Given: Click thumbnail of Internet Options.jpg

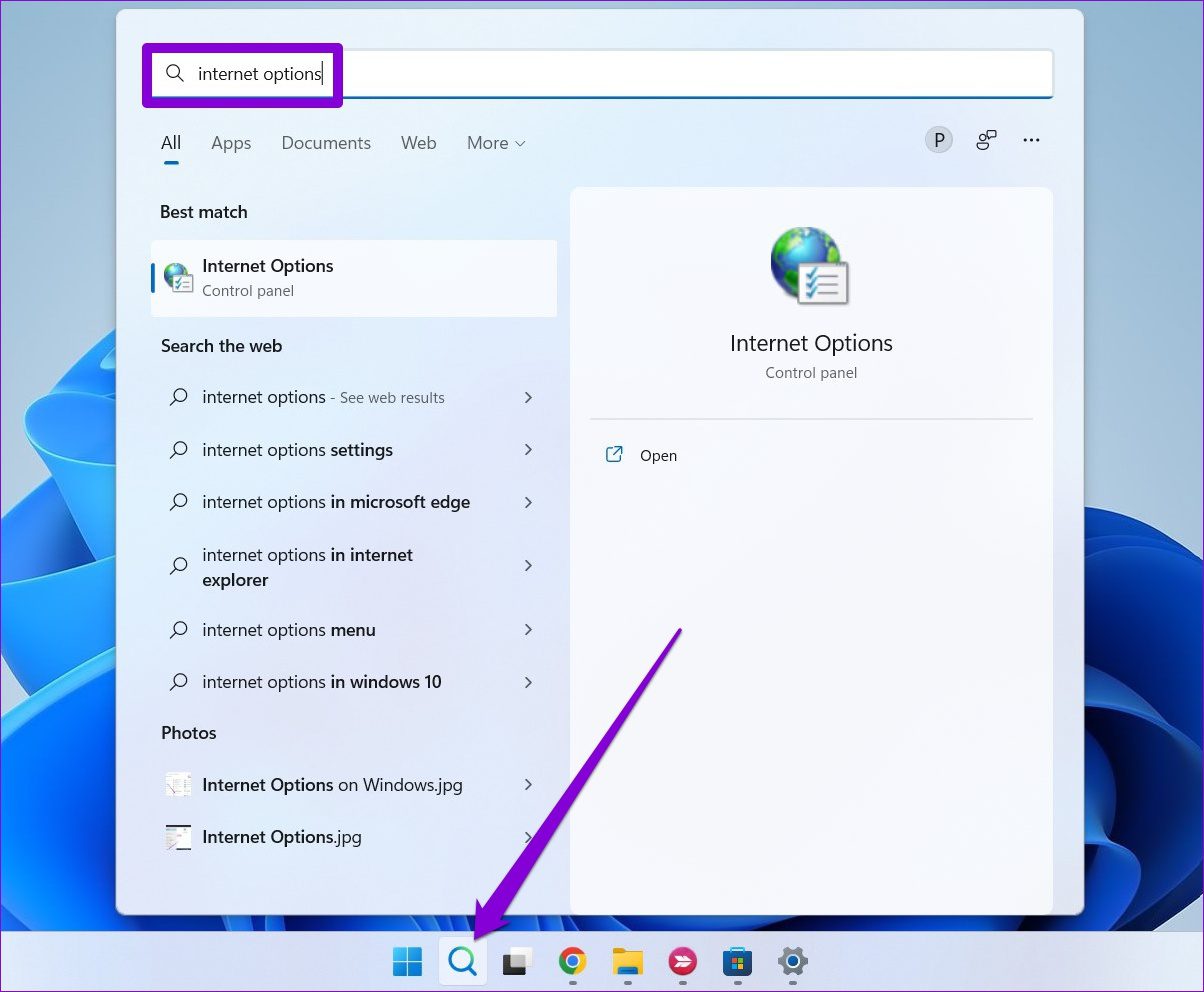Looking at the screenshot, I should click(x=178, y=837).
